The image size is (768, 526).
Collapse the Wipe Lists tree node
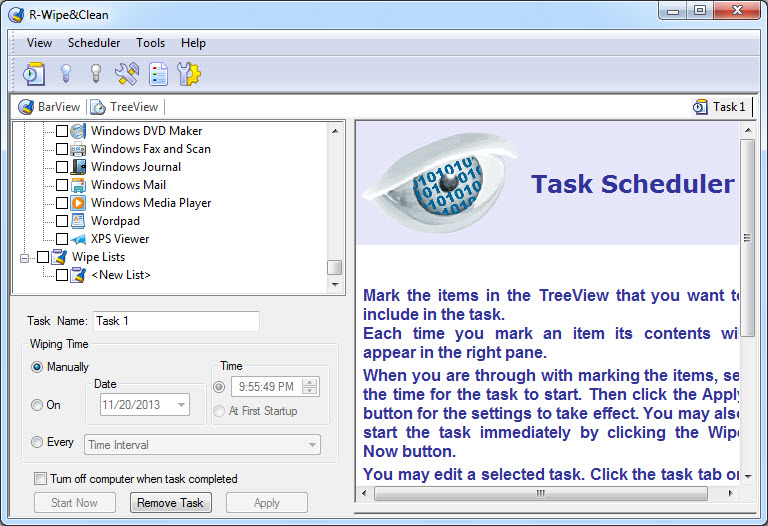pos(24,258)
